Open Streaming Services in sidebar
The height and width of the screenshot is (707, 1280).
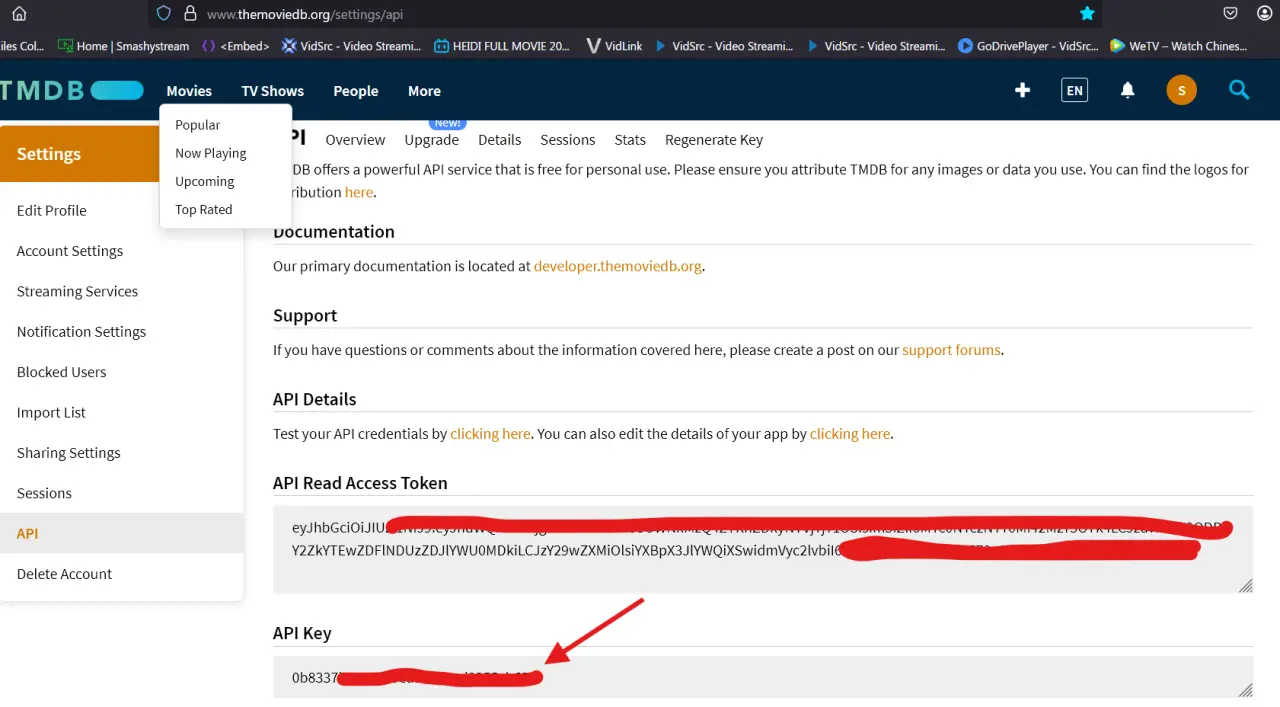pos(77,291)
